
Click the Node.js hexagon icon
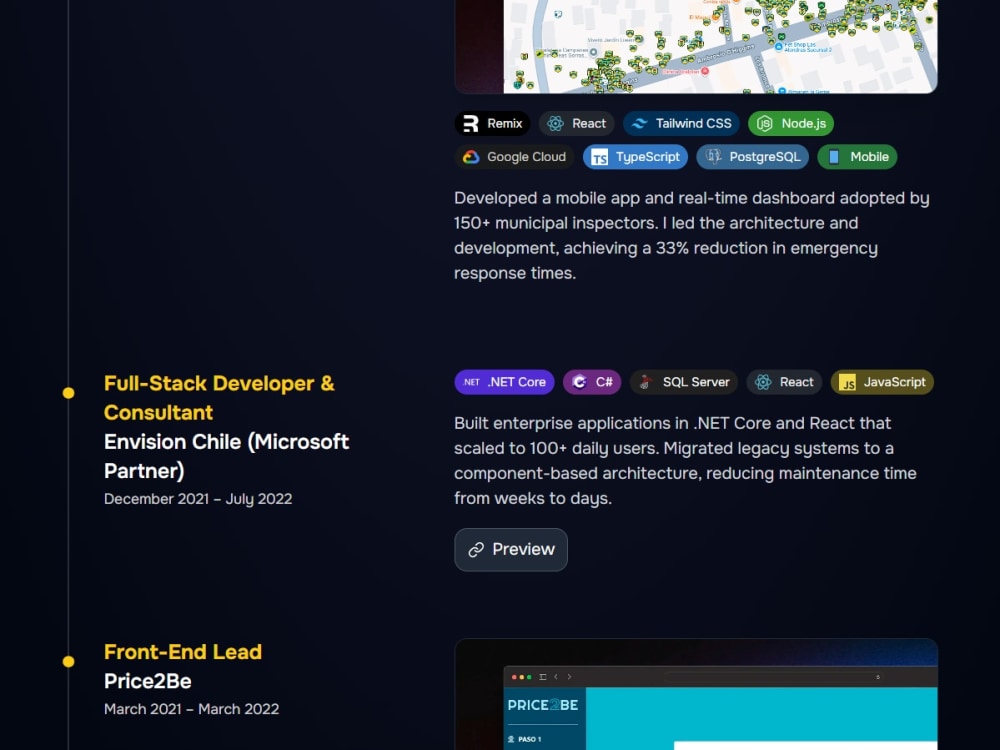click(x=765, y=124)
